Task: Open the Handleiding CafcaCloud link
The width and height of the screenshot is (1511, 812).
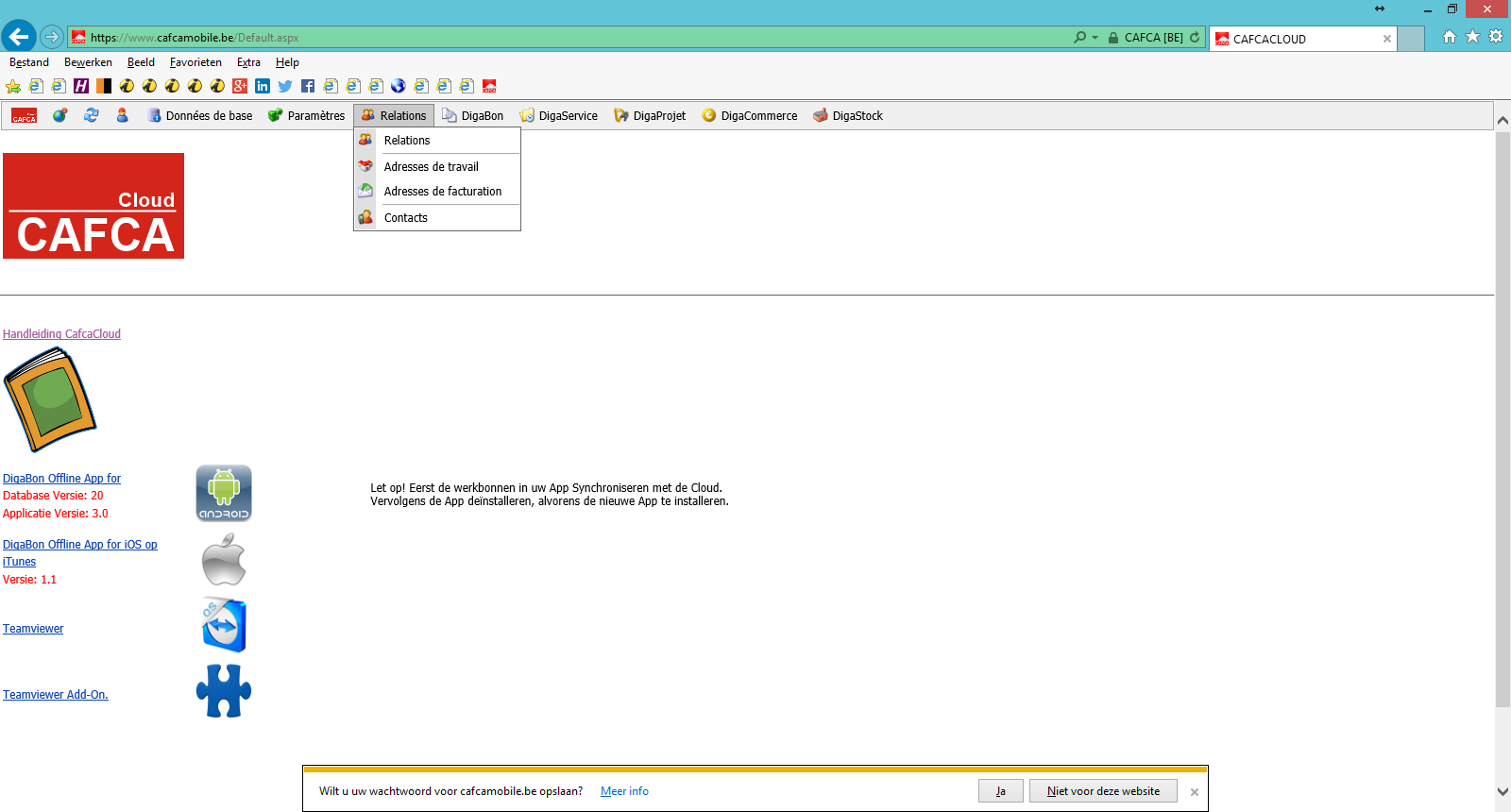Action: click(x=61, y=334)
